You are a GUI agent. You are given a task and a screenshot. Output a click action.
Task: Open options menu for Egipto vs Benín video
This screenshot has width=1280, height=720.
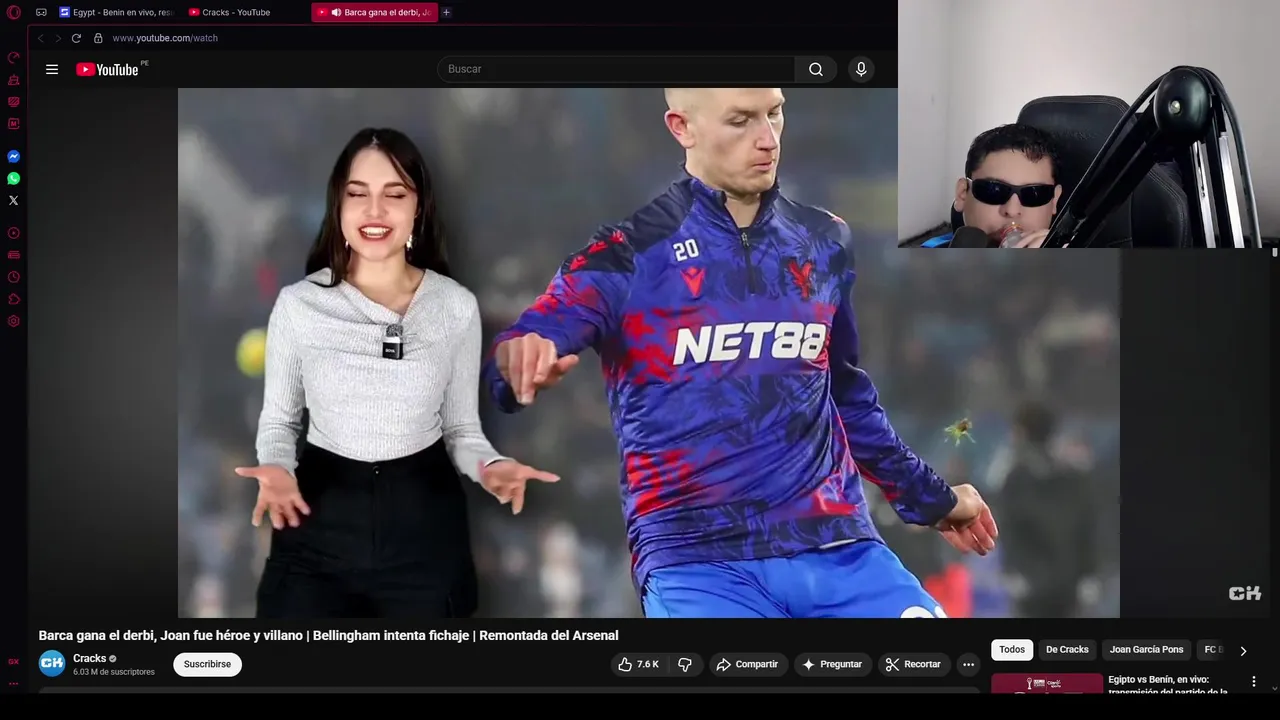tap(1253, 682)
